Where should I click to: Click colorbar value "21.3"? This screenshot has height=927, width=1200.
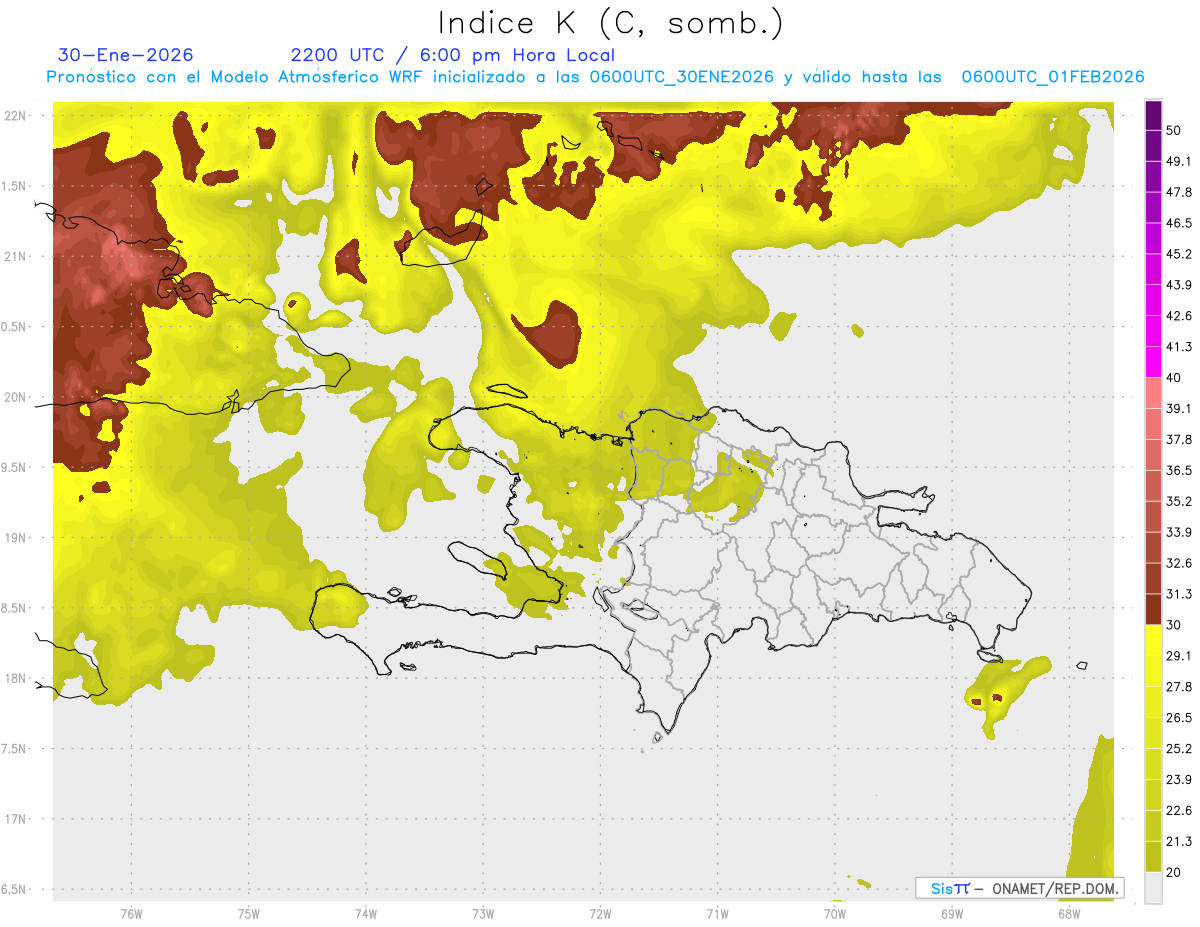[x=1179, y=841]
